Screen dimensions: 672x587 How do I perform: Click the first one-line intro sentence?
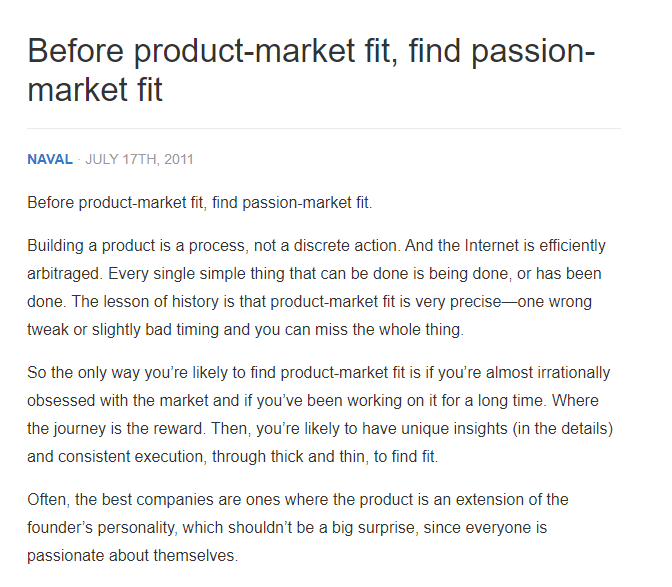[199, 202]
